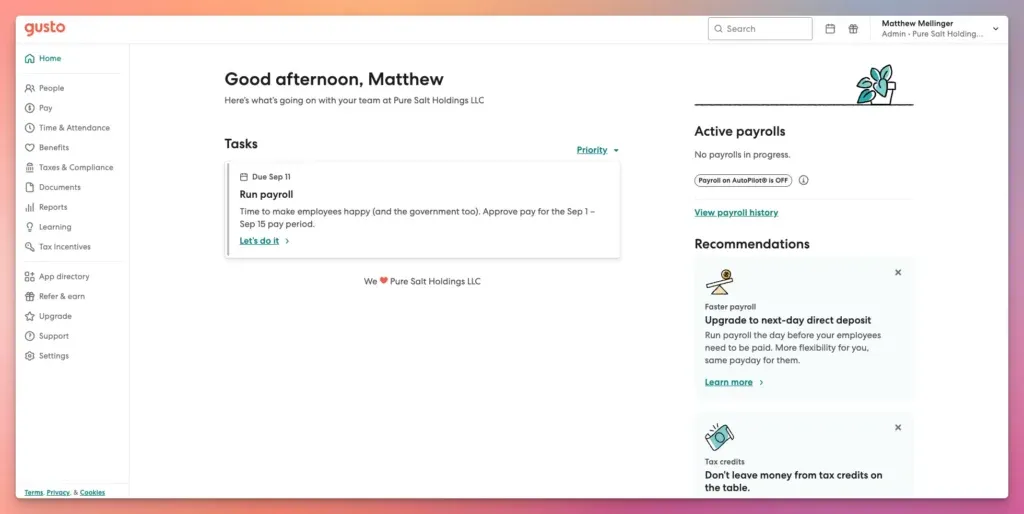Click the Gusto logo
Screen dimensions: 1024x514
[45, 28]
